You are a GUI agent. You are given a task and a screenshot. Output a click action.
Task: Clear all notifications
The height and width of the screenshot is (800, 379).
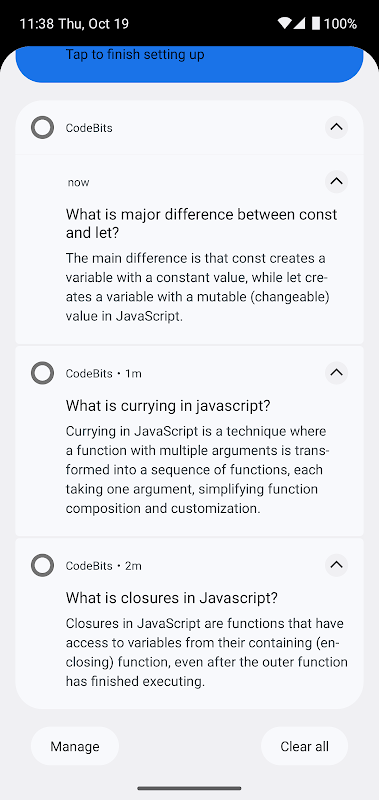click(x=305, y=746)
